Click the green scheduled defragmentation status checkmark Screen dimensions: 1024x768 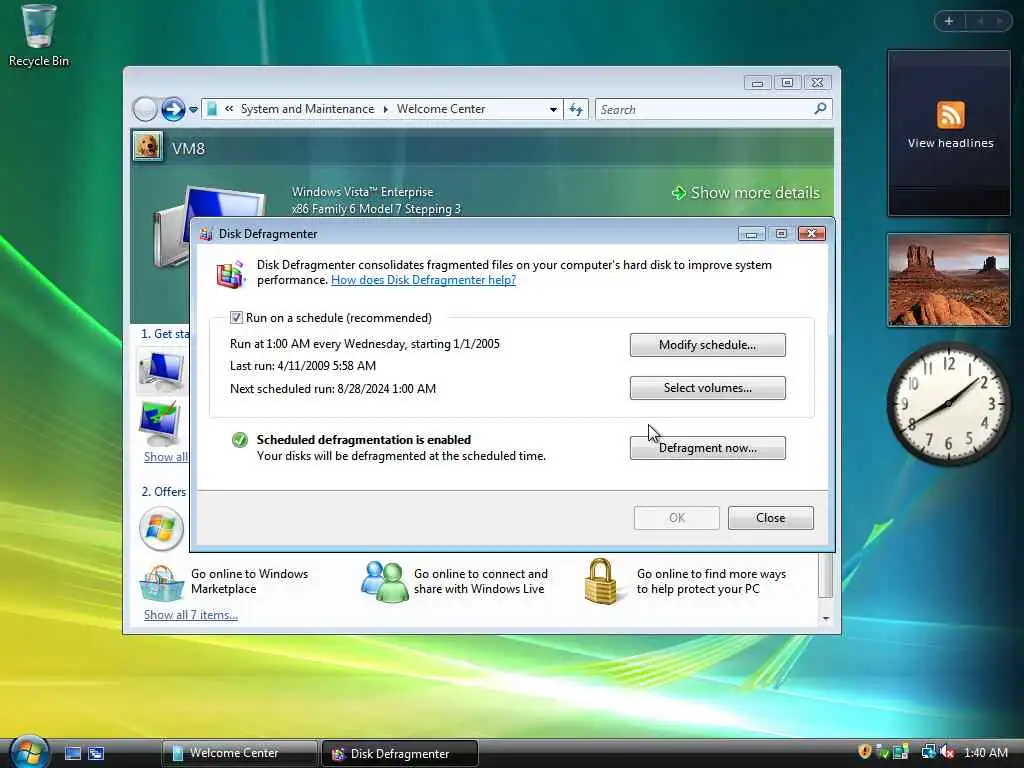tap(240, 440)
